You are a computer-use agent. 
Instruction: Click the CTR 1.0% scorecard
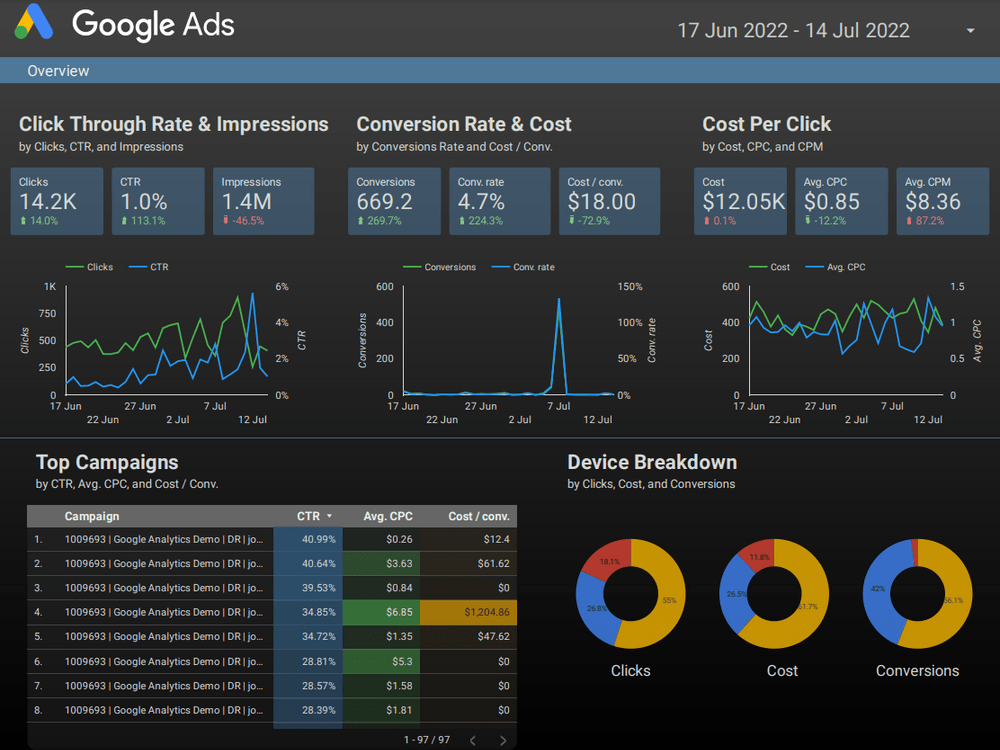(x=158, y=201)
